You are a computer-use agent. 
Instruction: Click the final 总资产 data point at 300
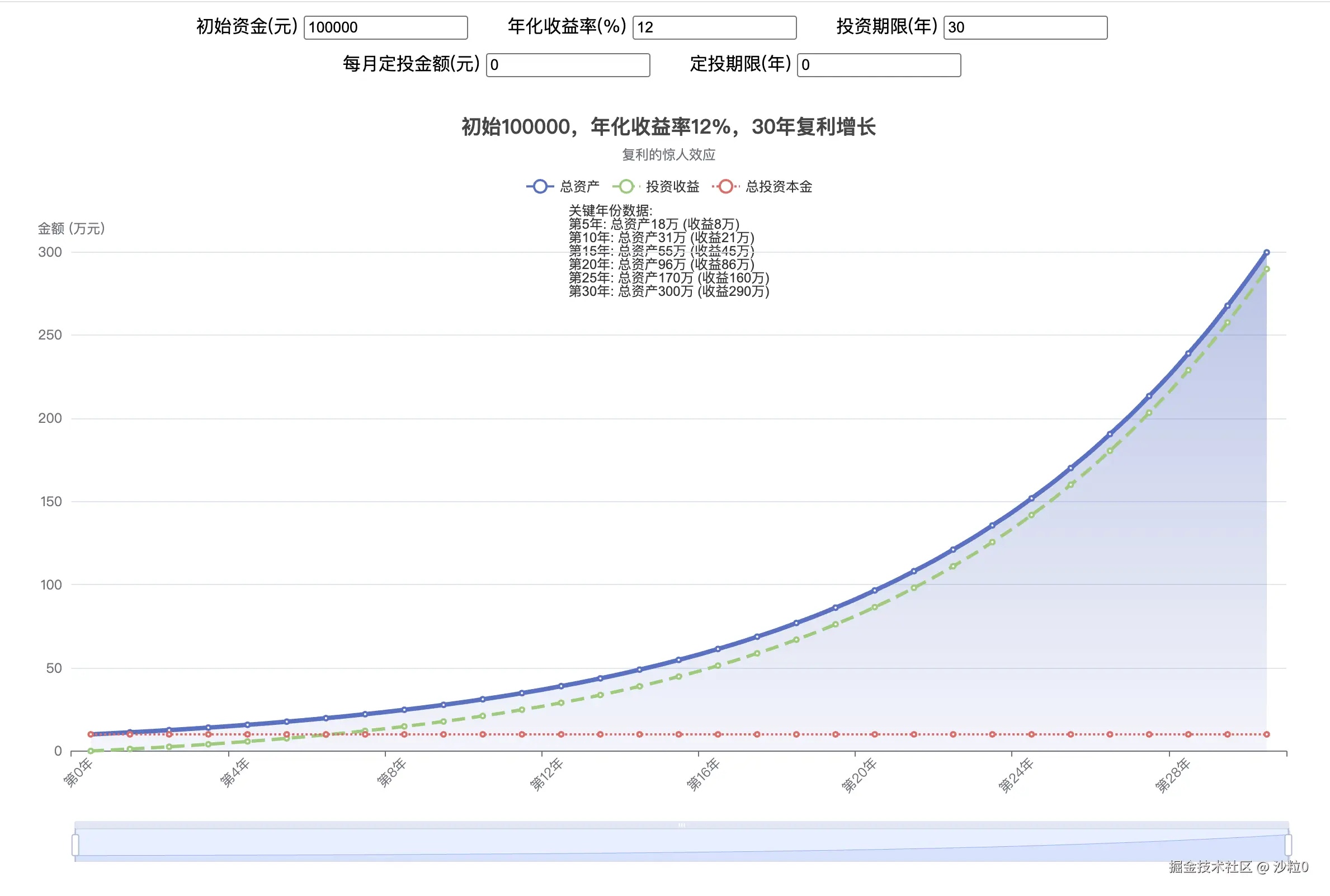1267,252
